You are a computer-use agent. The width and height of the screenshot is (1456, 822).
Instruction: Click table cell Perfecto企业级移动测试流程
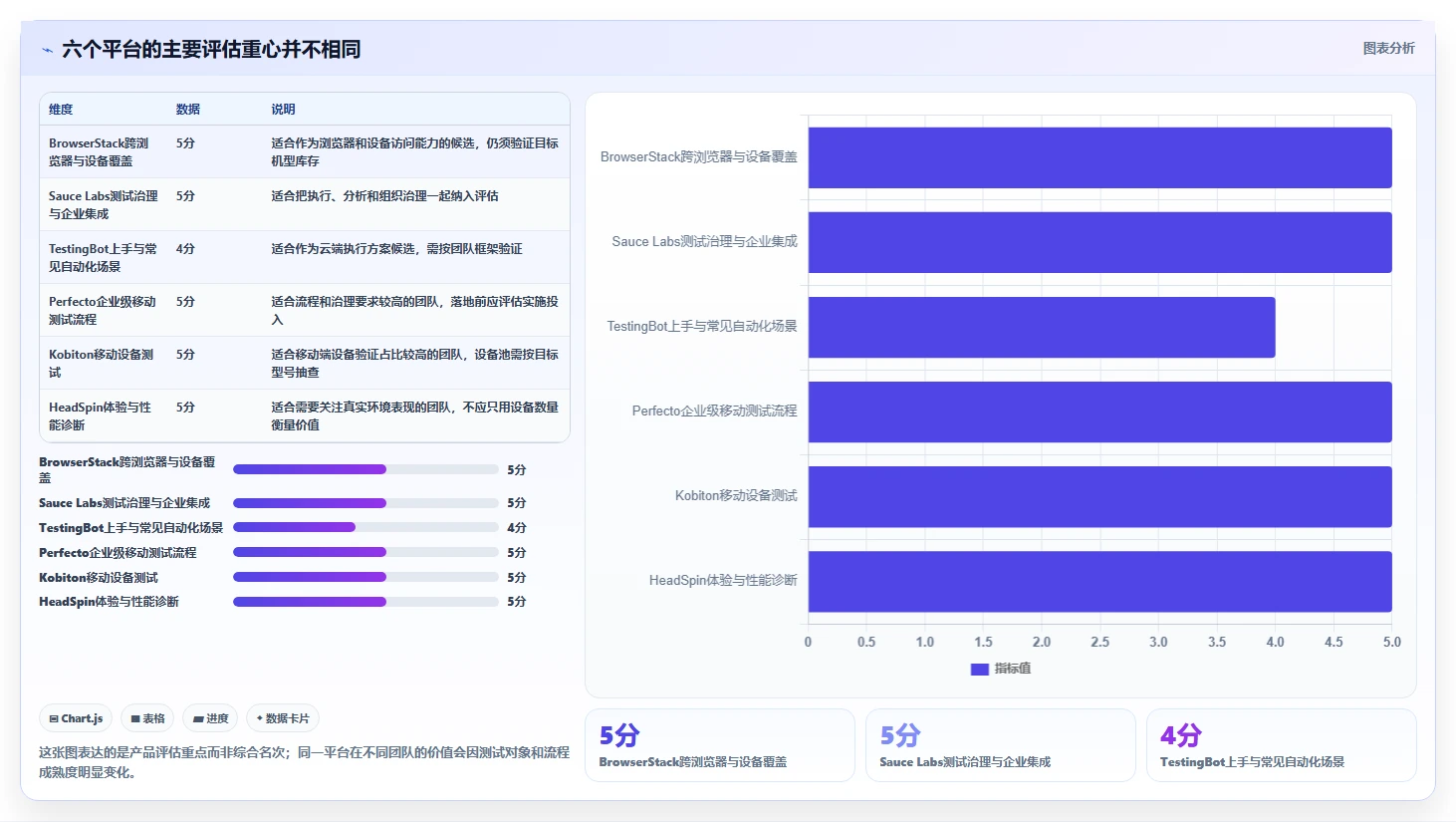coord(103,311)
